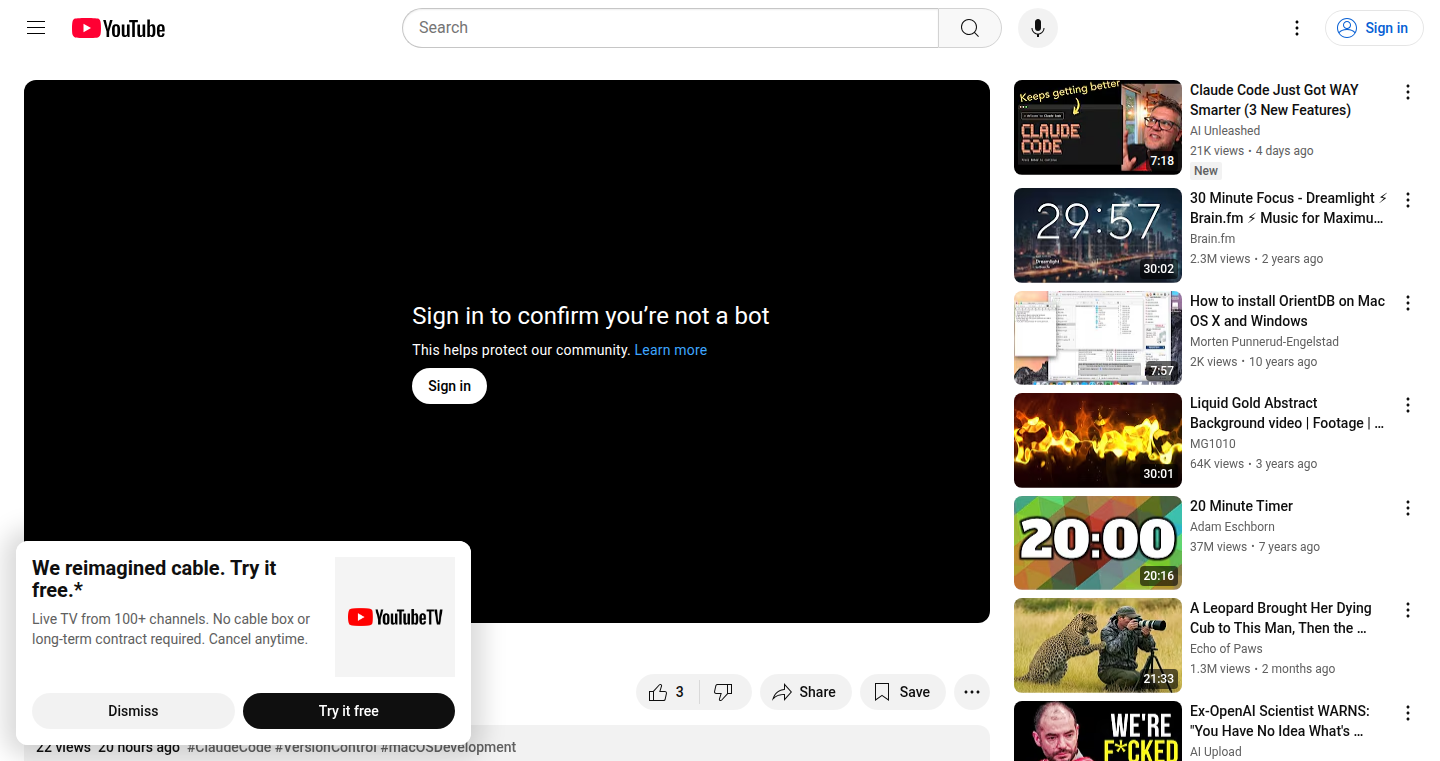
Task: Open the Liquid Gold Abstract thumbnail
Action: tap(1098, 440)
